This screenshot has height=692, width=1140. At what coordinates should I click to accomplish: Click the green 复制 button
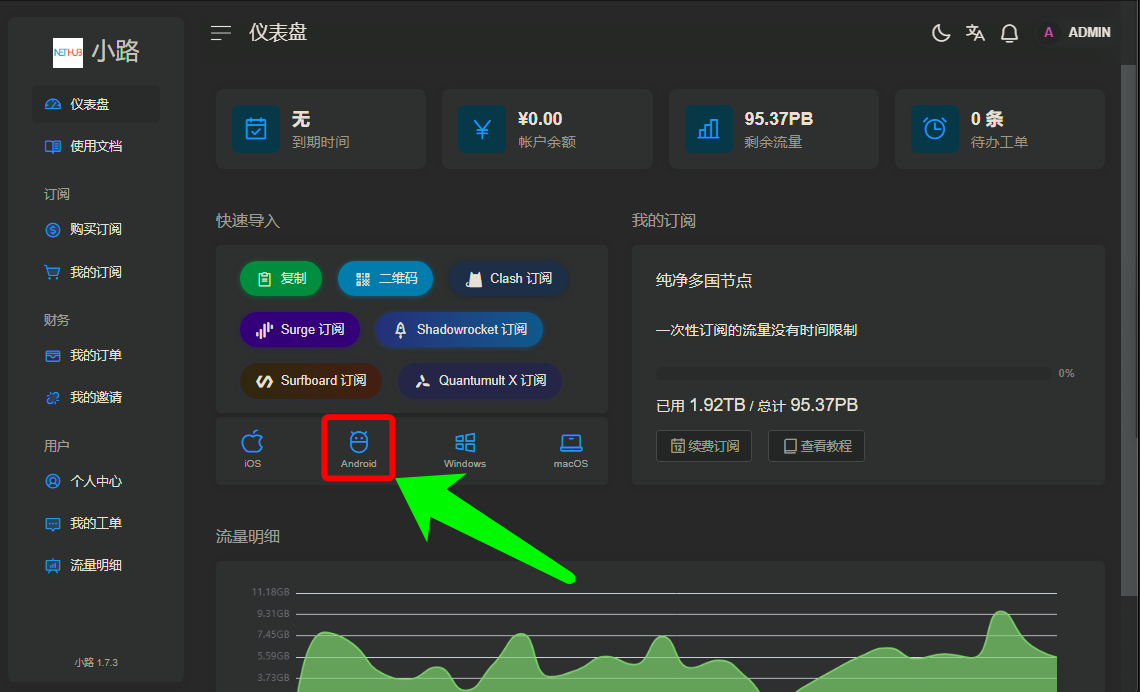point(281,279)
